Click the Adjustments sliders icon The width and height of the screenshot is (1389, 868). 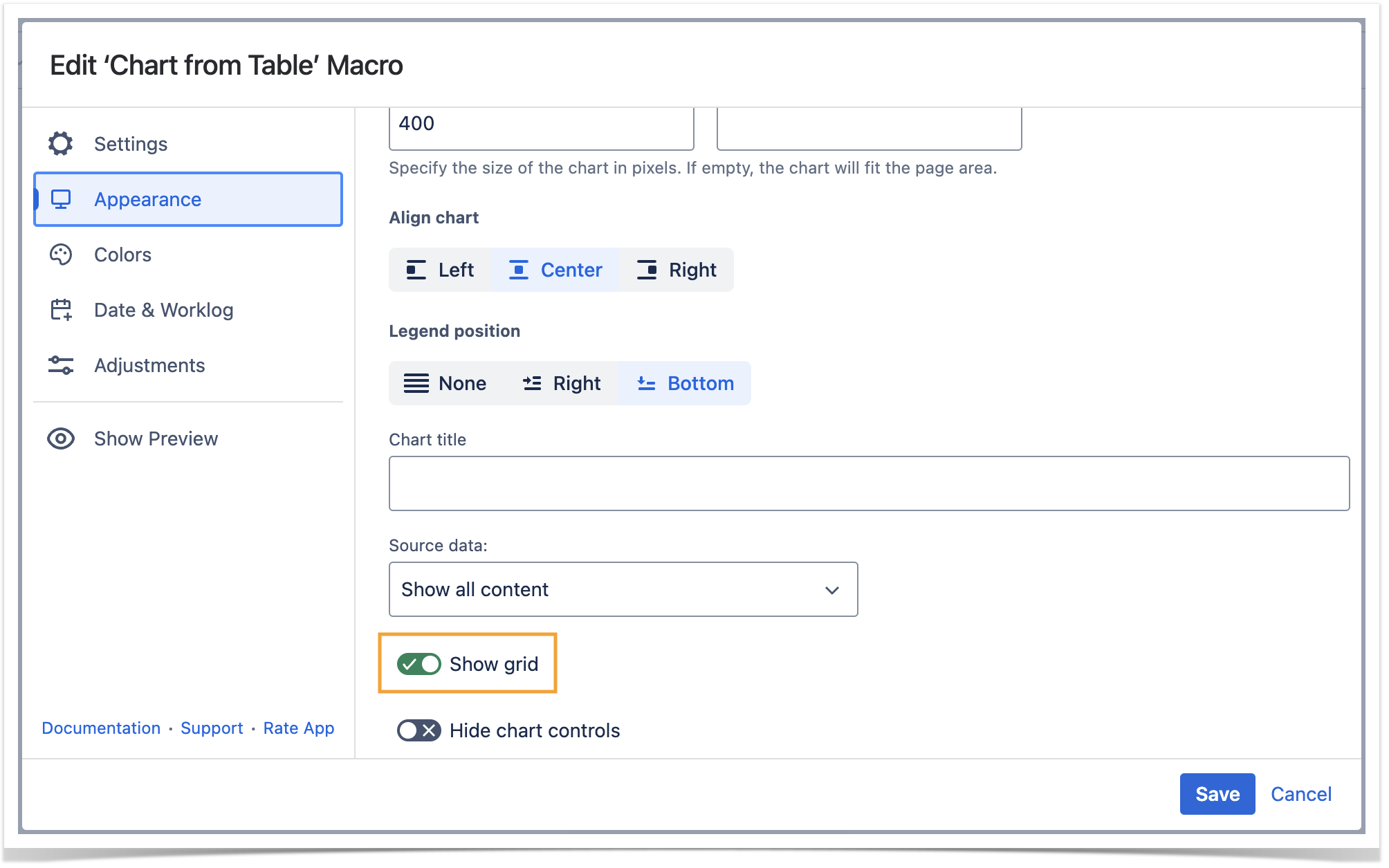[x=61, y=365]
